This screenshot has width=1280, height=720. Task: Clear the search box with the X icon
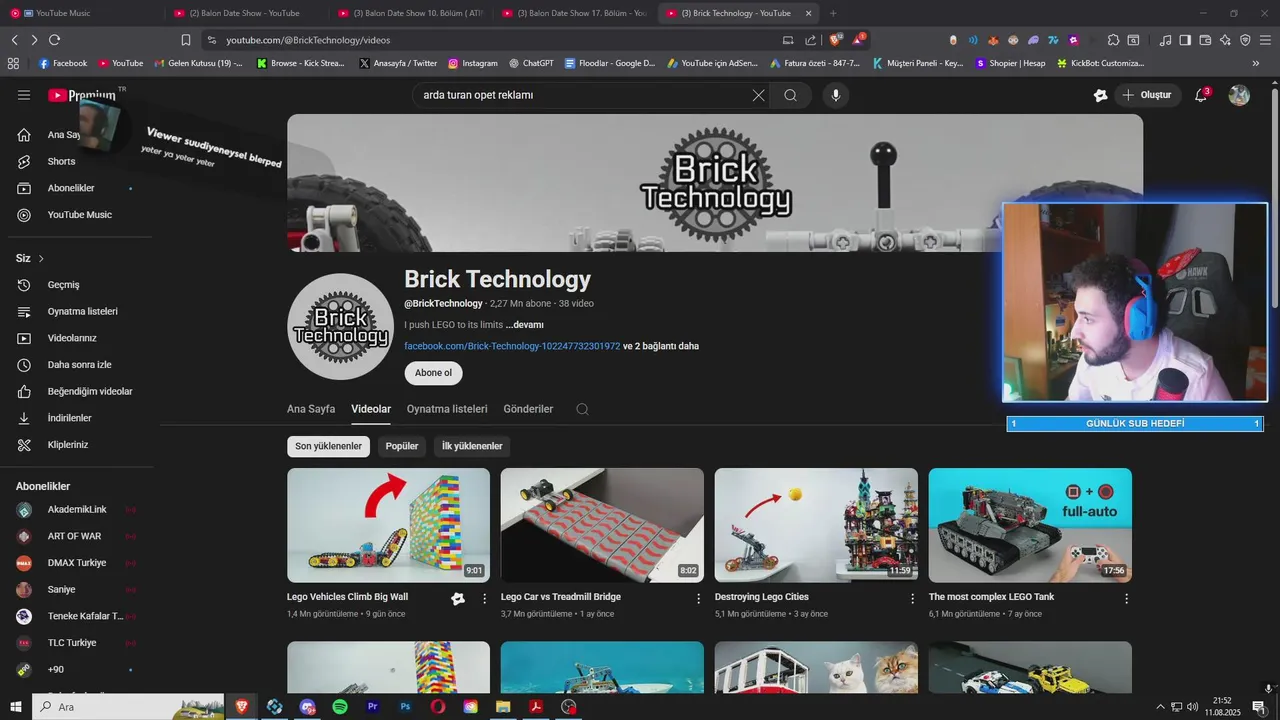pos(758,95)
